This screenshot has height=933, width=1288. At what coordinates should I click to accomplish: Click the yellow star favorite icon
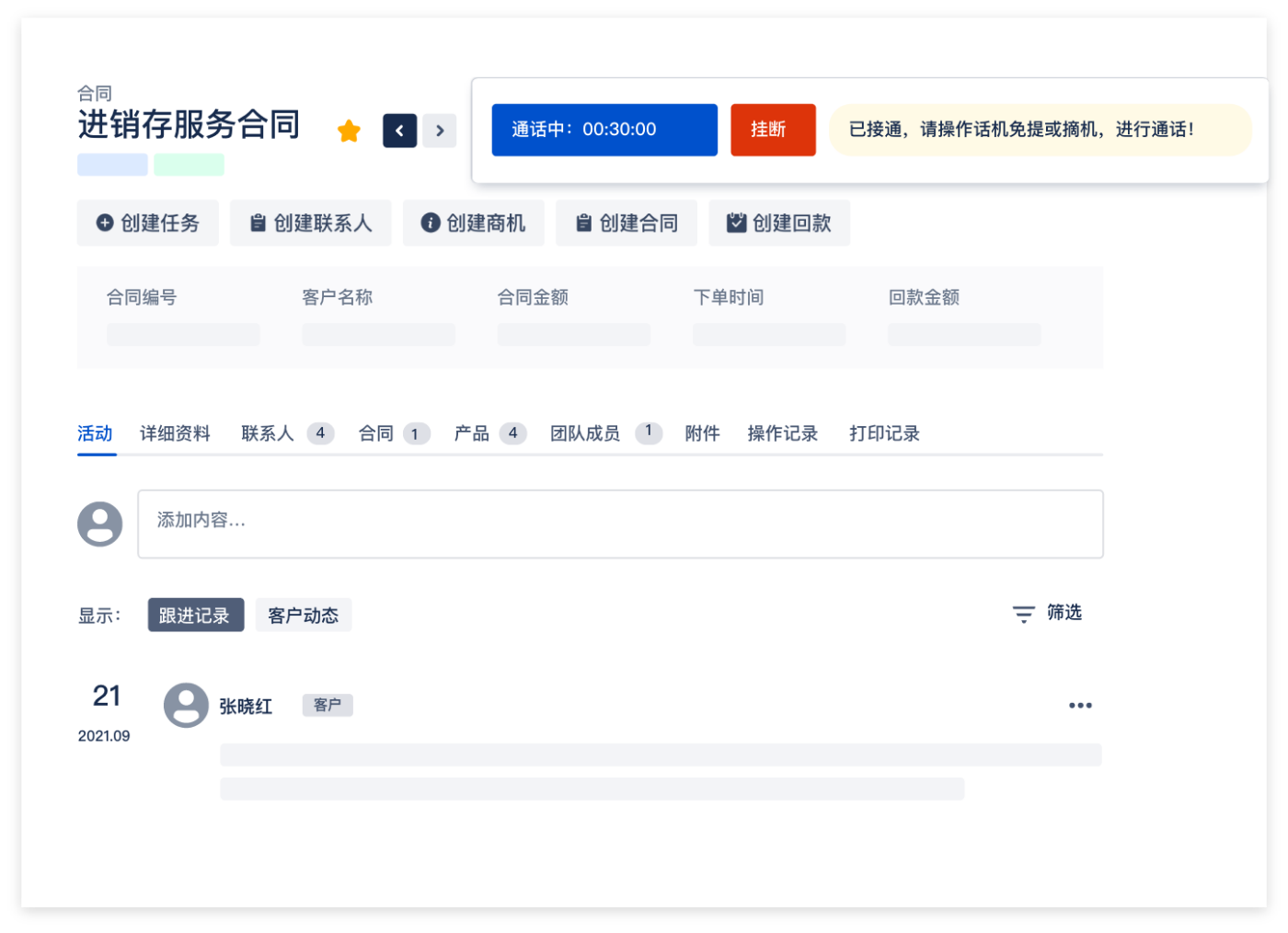click(x=349, y=131)
